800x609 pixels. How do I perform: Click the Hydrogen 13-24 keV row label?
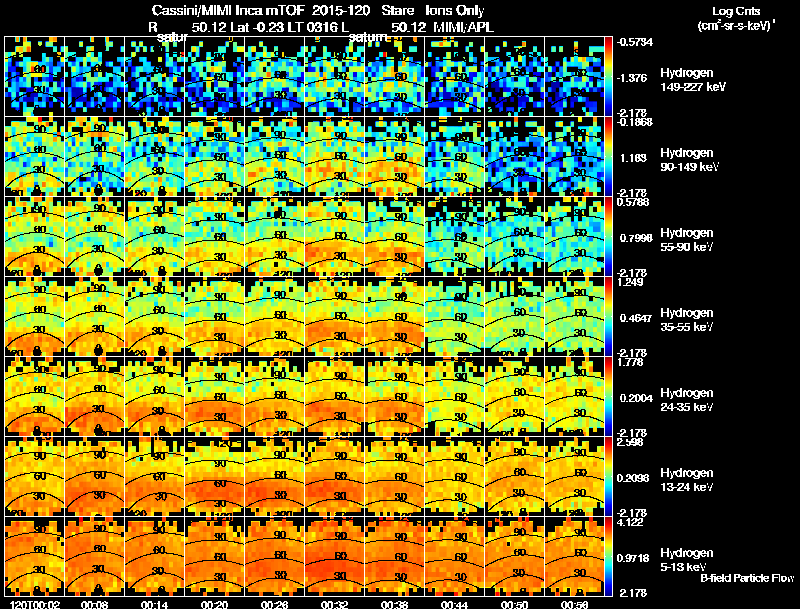pos(686,480)
